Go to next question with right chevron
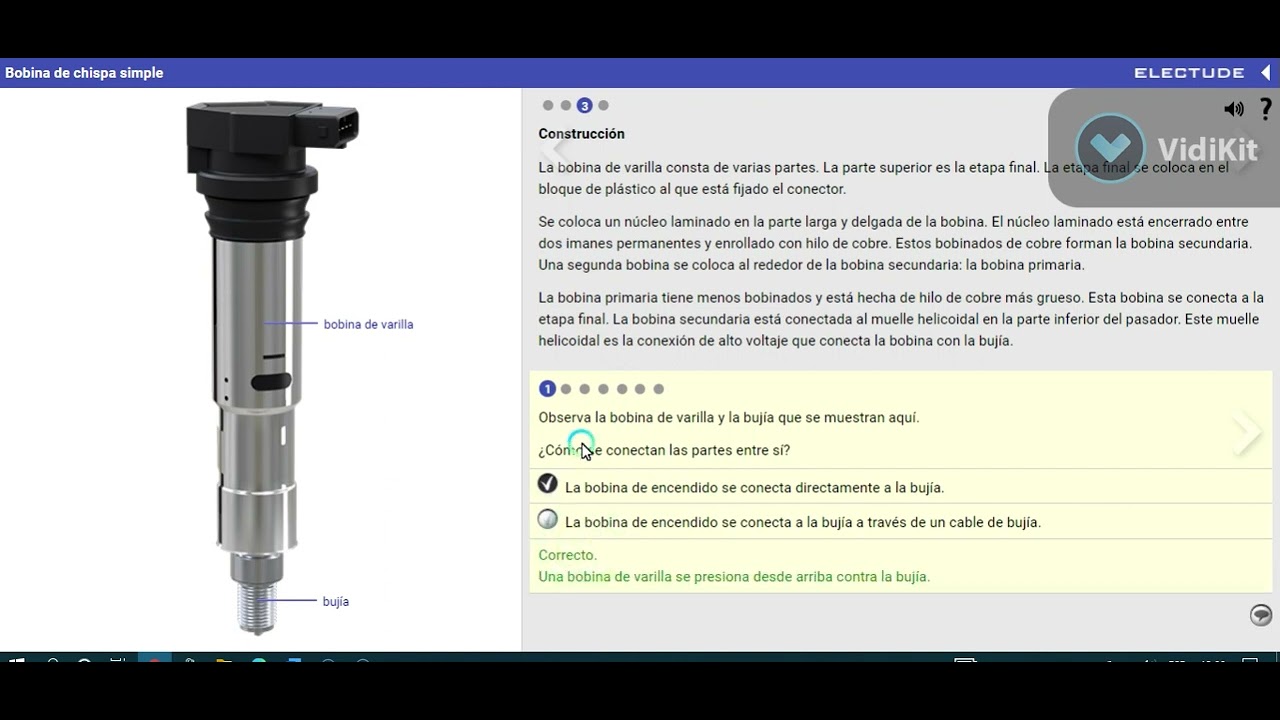Screen dimensions: 1280x720 point(1247,433)
